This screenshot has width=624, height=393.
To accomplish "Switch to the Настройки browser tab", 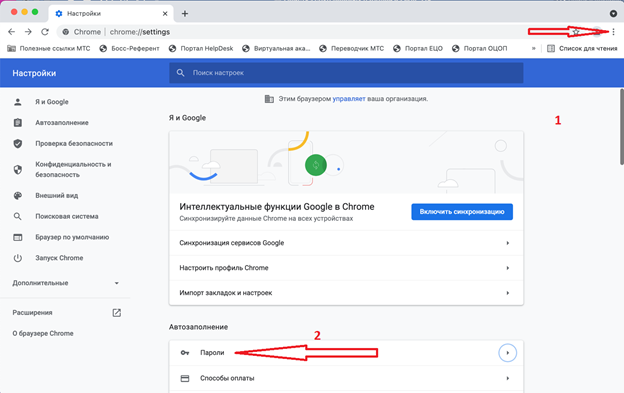I will (111, 14).
